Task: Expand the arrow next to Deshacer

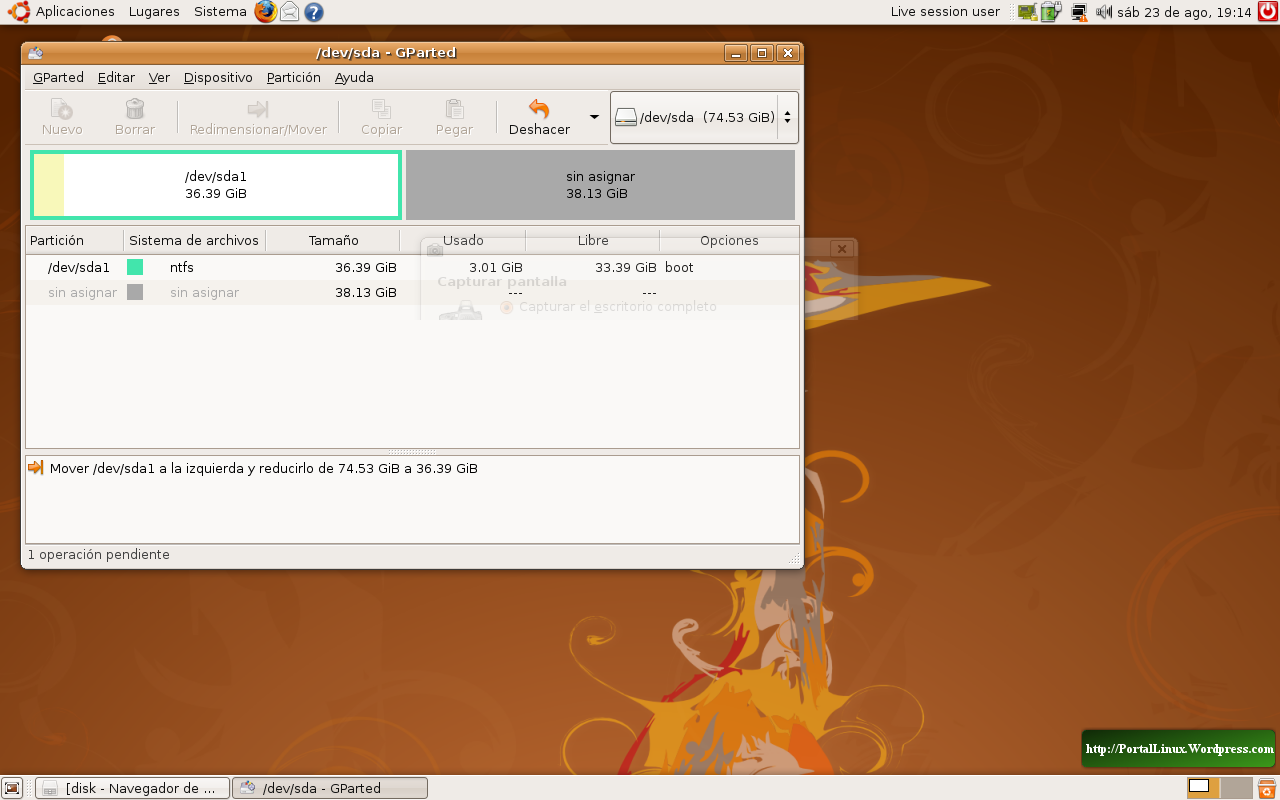Action: [x=594, y=117]
